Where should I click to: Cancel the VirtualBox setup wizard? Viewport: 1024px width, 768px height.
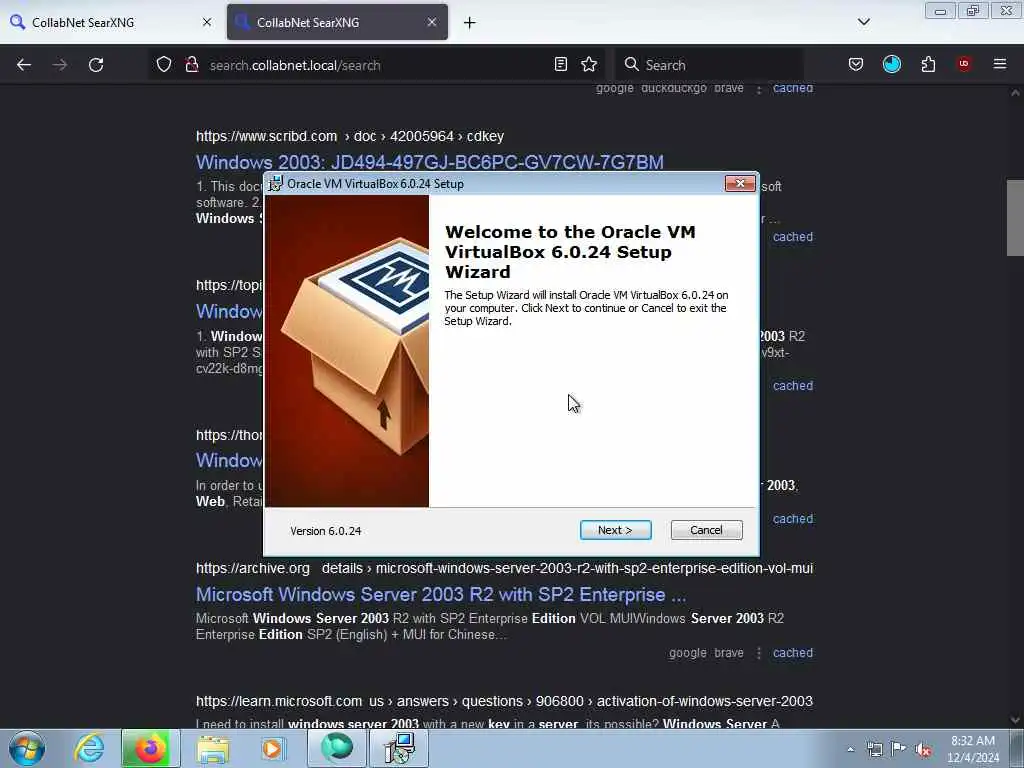(x=706, y=530)
